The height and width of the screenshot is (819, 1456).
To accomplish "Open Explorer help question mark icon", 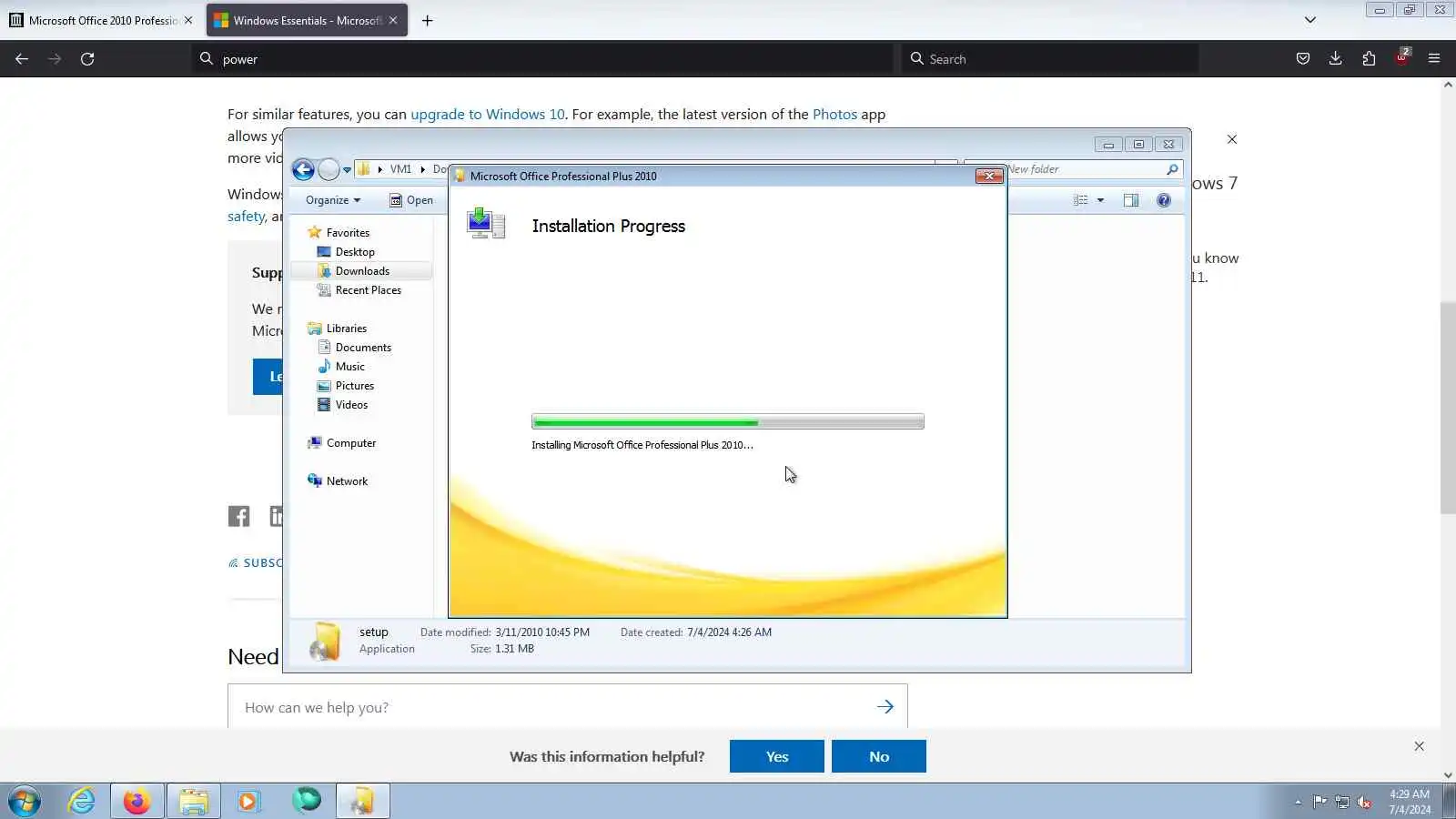I will click(x=1164, y=200).
